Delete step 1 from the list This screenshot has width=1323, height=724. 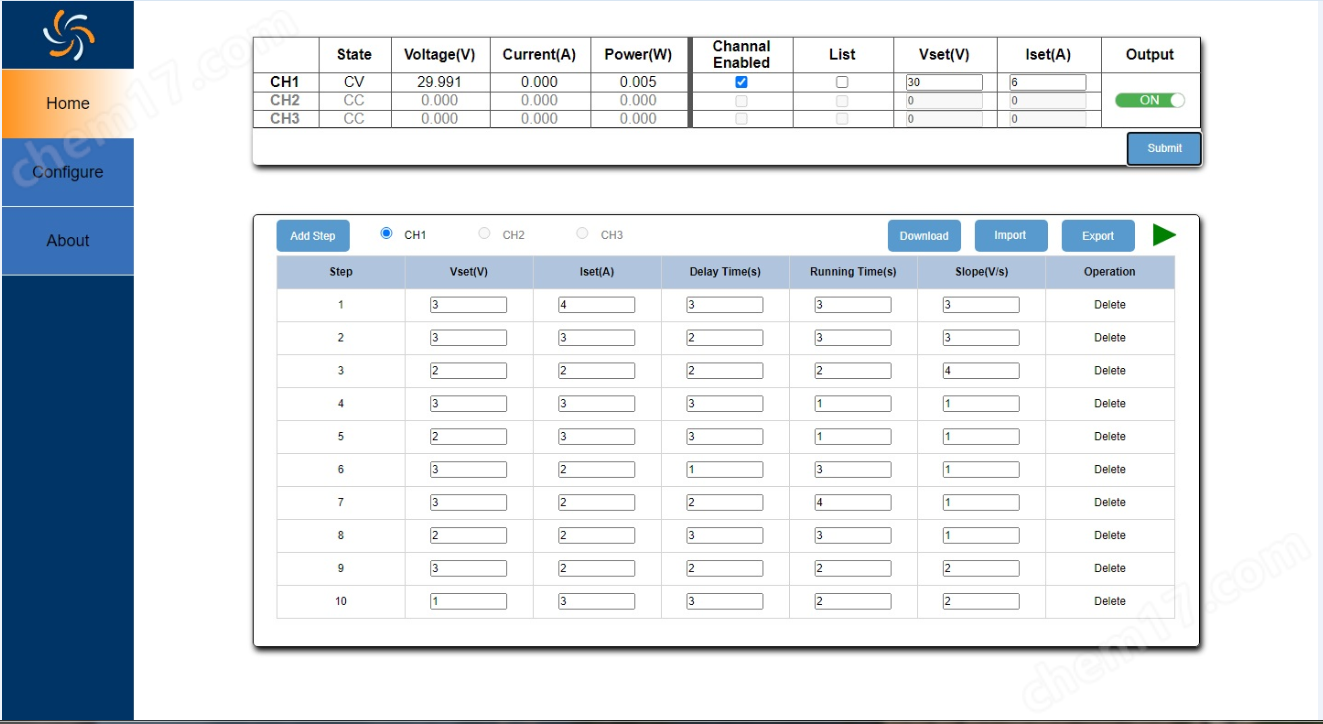[1110, 305]
